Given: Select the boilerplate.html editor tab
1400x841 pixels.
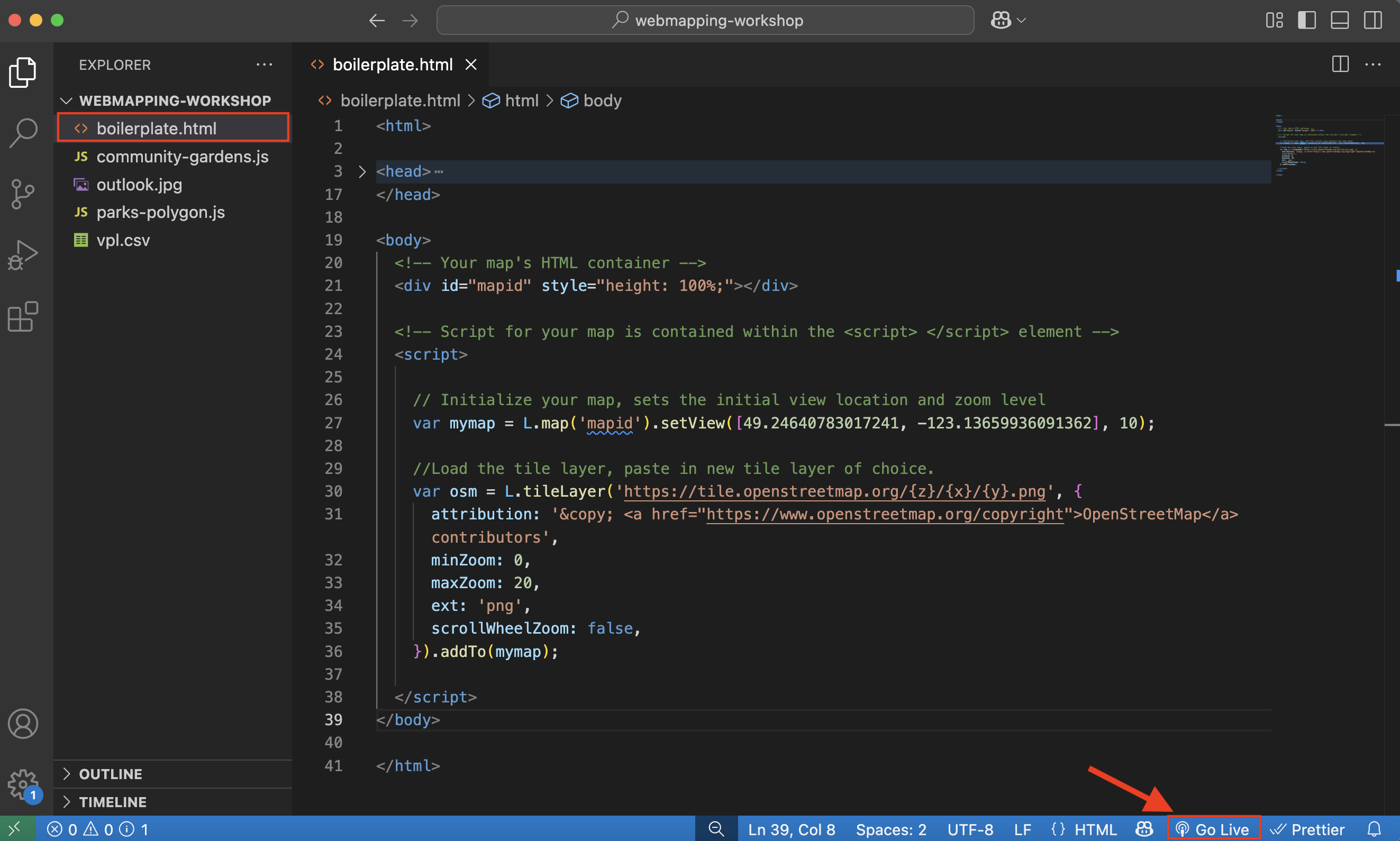Looking at the screenshot, I should pos(392,65).
